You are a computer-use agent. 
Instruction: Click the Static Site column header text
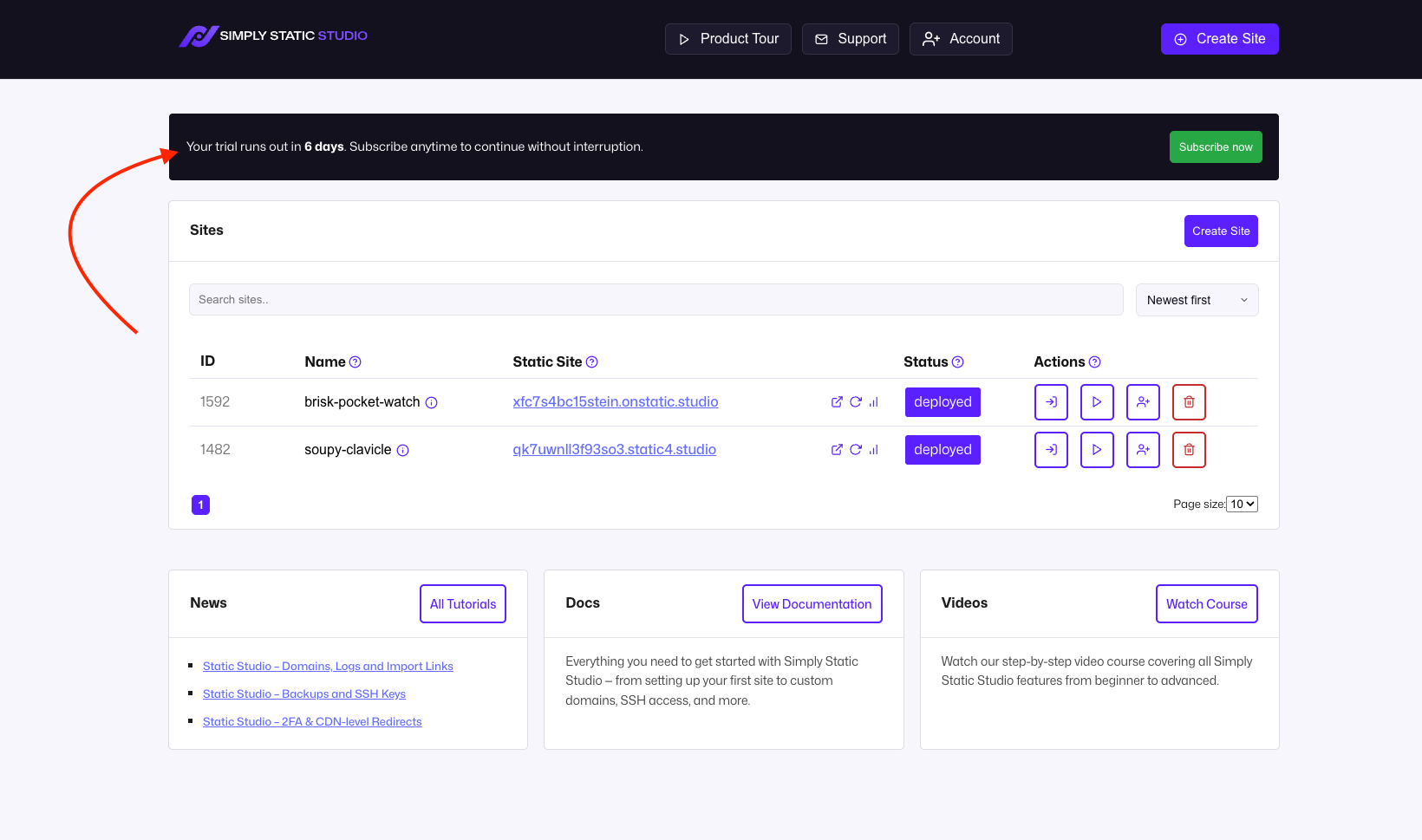coord(547,362)
